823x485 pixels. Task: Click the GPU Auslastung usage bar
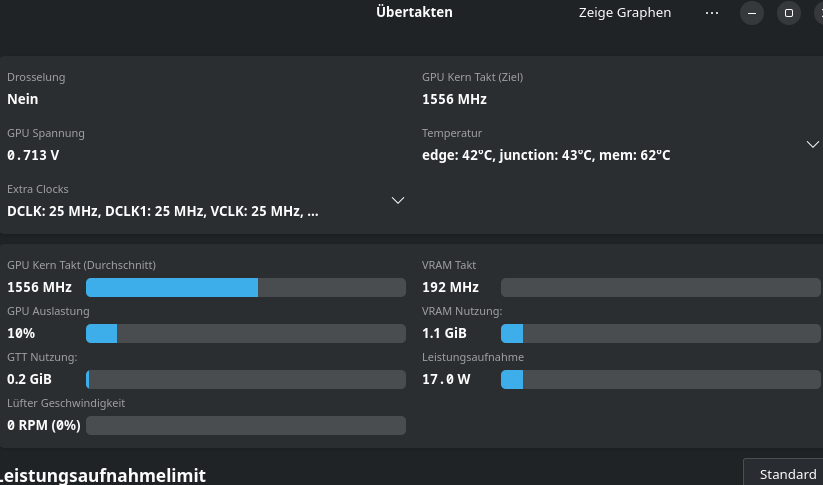(x=246, y=334)
